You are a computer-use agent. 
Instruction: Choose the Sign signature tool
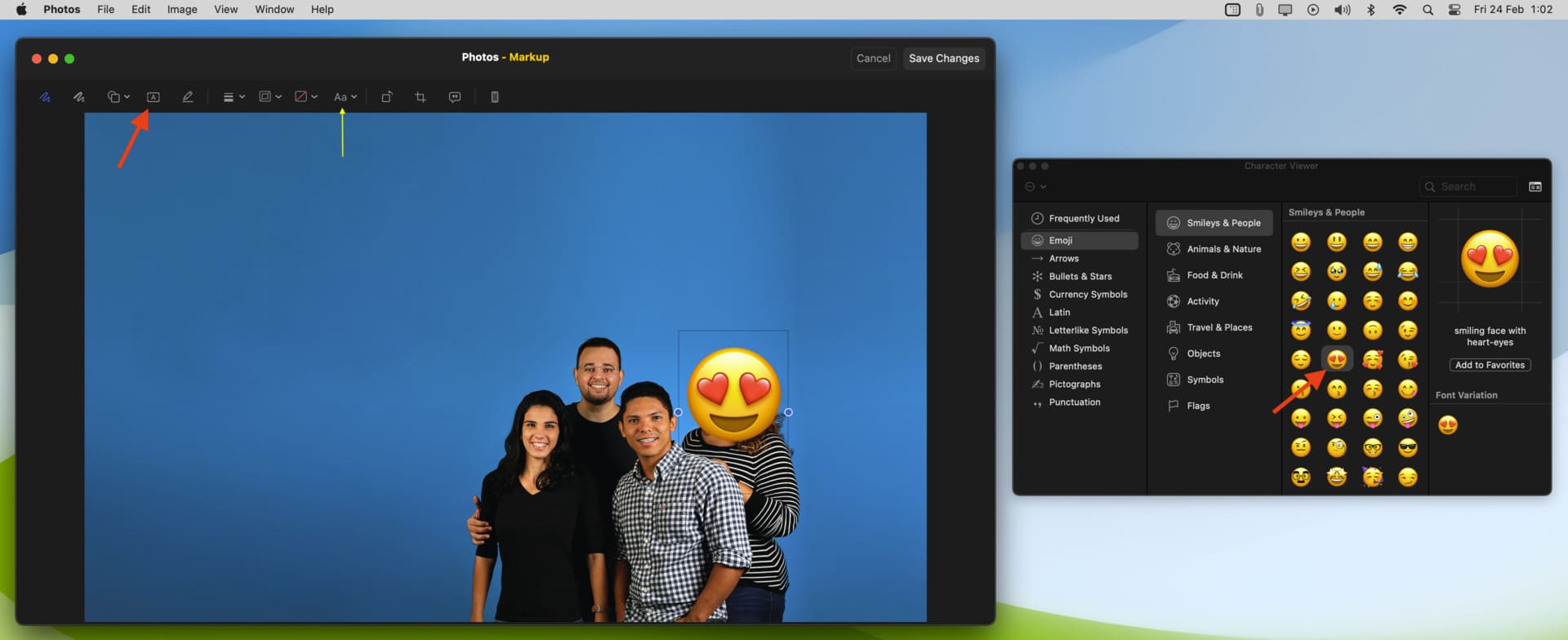[188, 97]
